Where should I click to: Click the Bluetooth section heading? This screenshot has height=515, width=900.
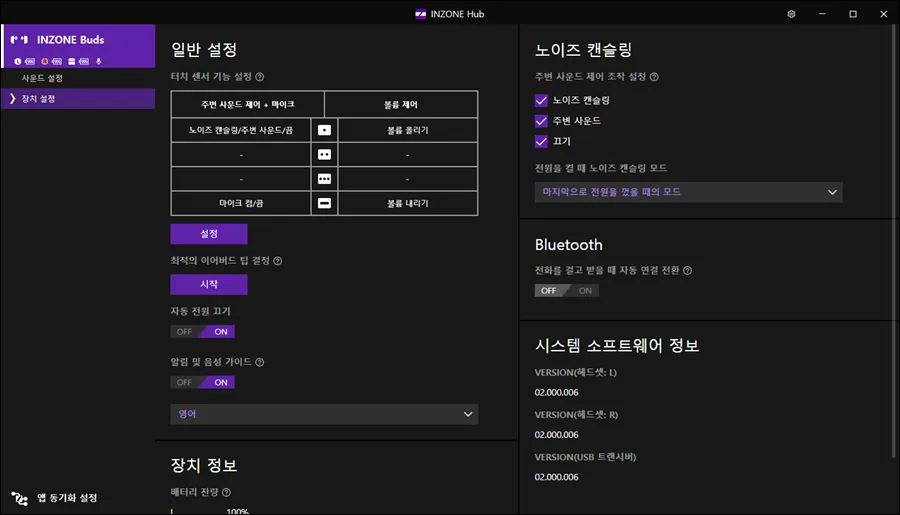point(569,245)
